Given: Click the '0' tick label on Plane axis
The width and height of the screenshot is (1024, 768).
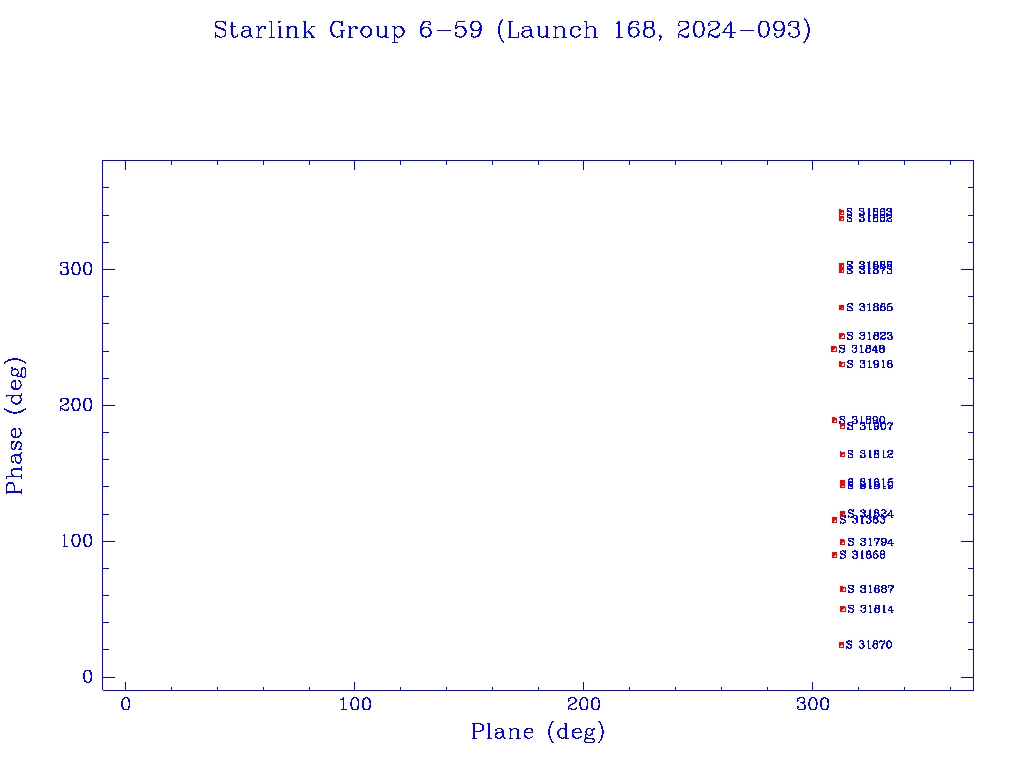Looking at the screenshot, I should coord(125,704).
